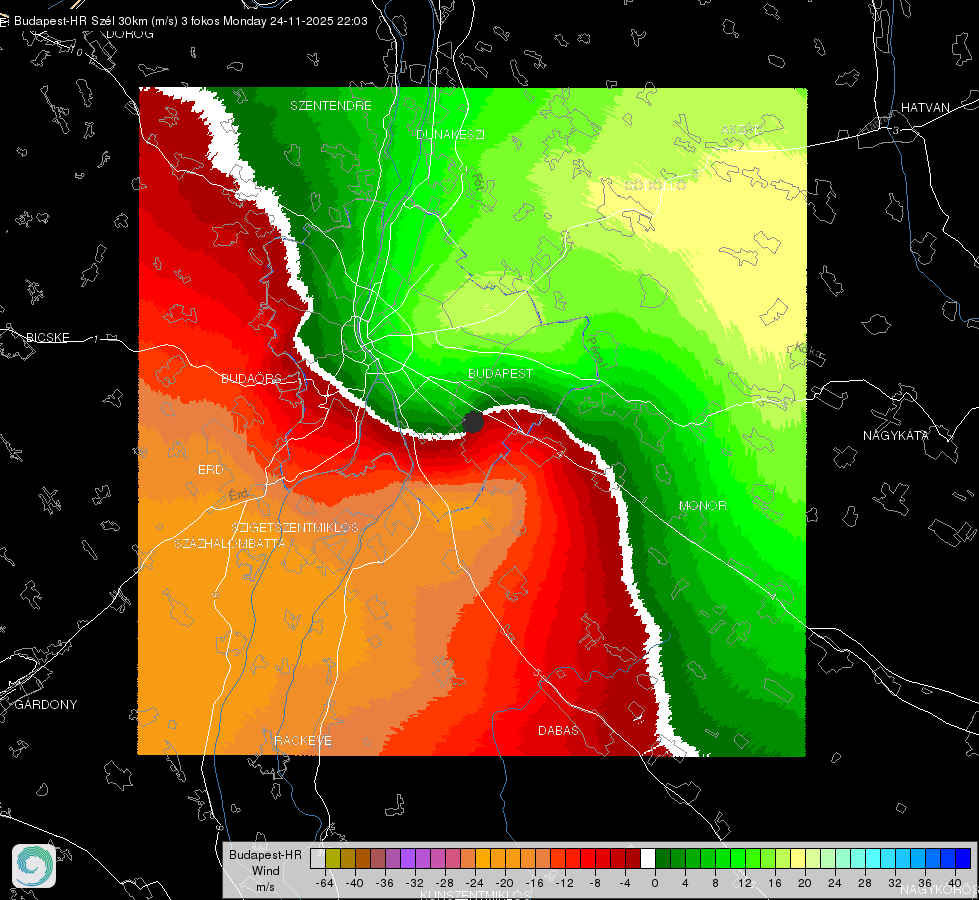Click the DUNAKESZI city label
Image resolution: width=979 pixels, height=900 pixels.
tap(450, 135)
